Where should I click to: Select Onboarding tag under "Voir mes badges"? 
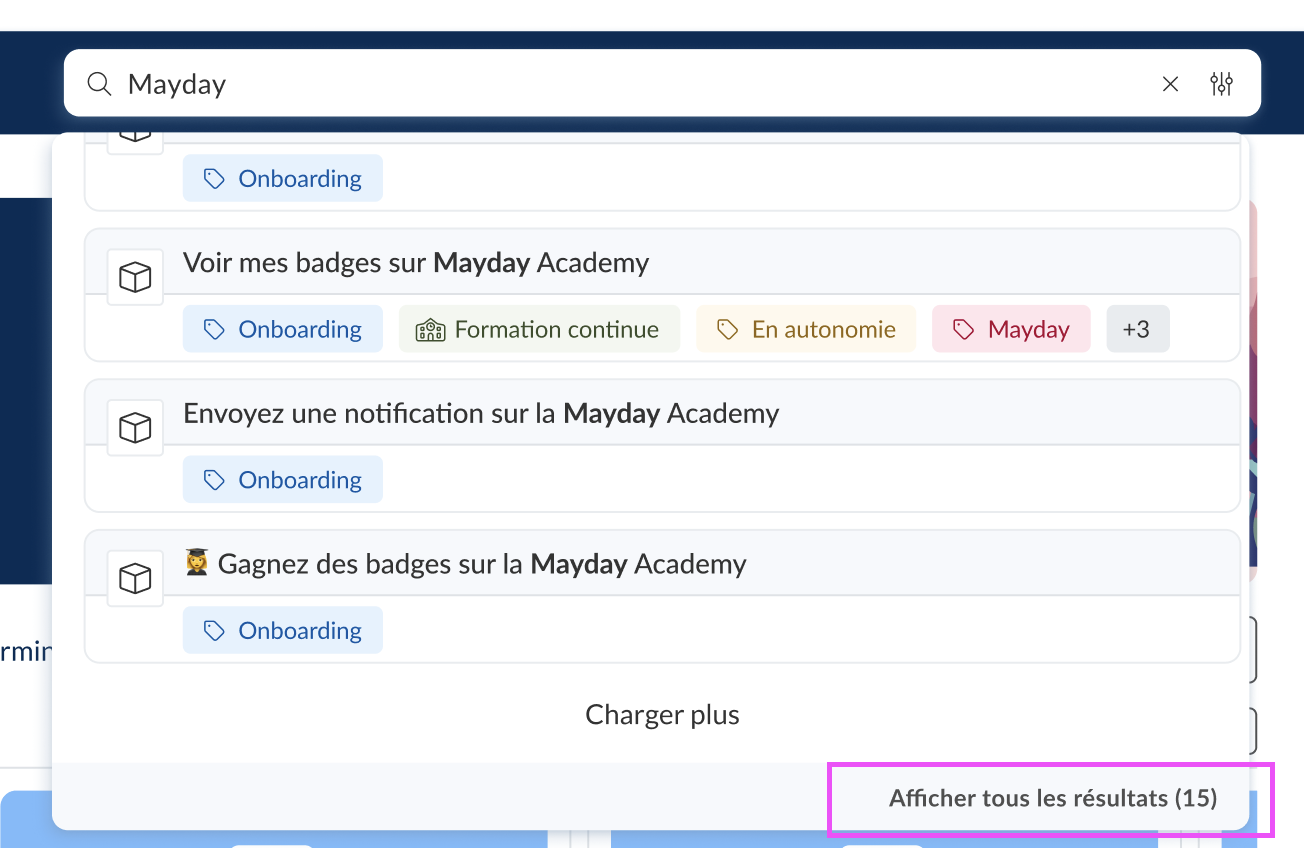pos(282,329)
